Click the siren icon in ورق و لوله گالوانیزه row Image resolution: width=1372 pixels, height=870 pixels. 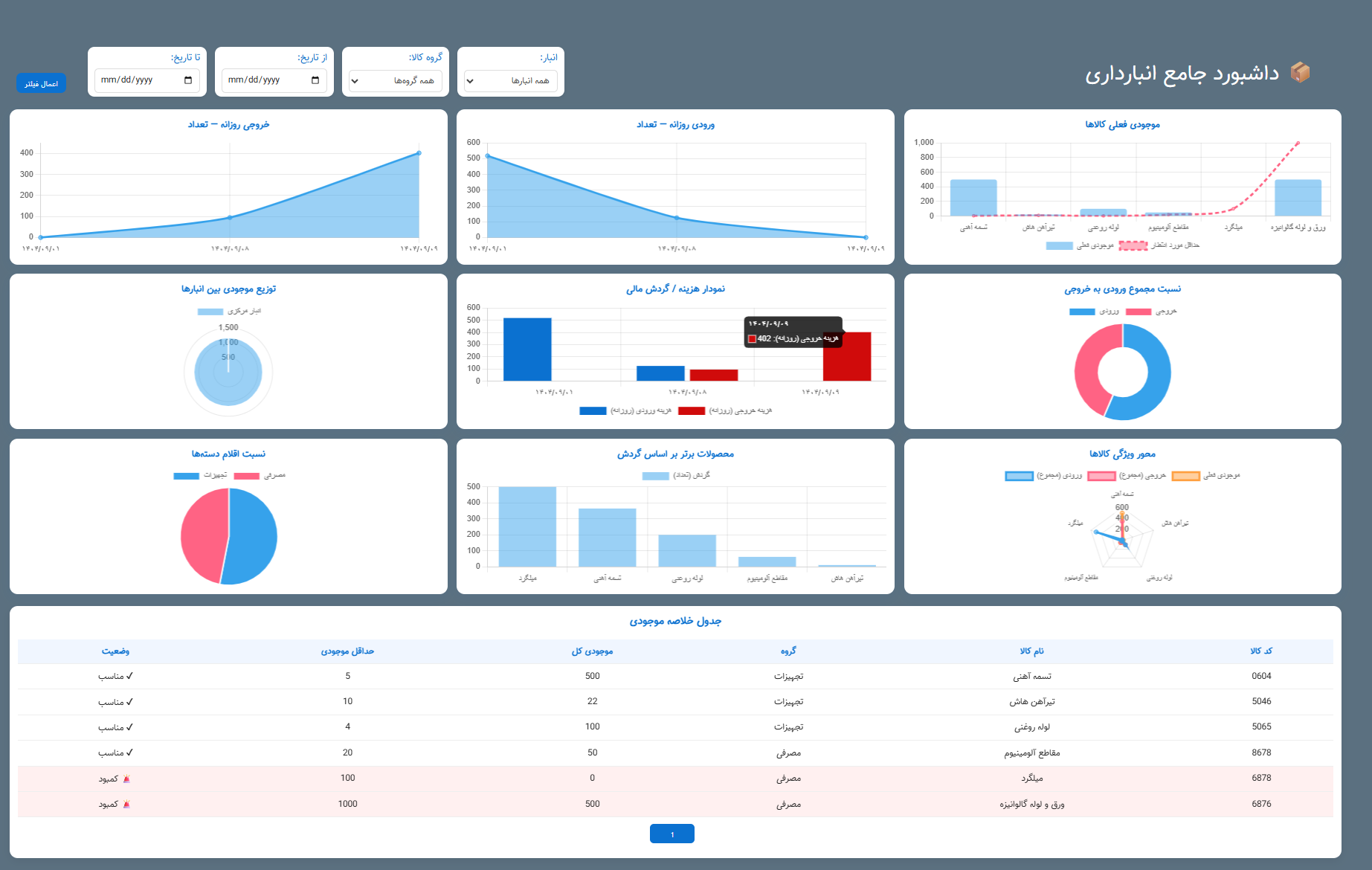tap(126, 804)
